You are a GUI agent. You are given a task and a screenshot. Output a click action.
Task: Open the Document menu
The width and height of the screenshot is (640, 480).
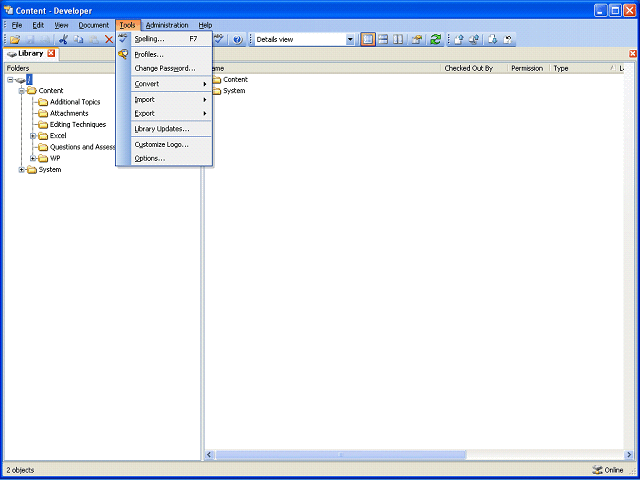pyautogui.click(x=94, y=25)
